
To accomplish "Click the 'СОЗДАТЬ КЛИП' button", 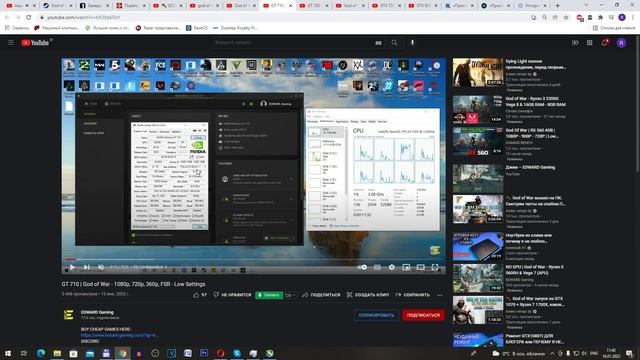I will tap(368, 295).
